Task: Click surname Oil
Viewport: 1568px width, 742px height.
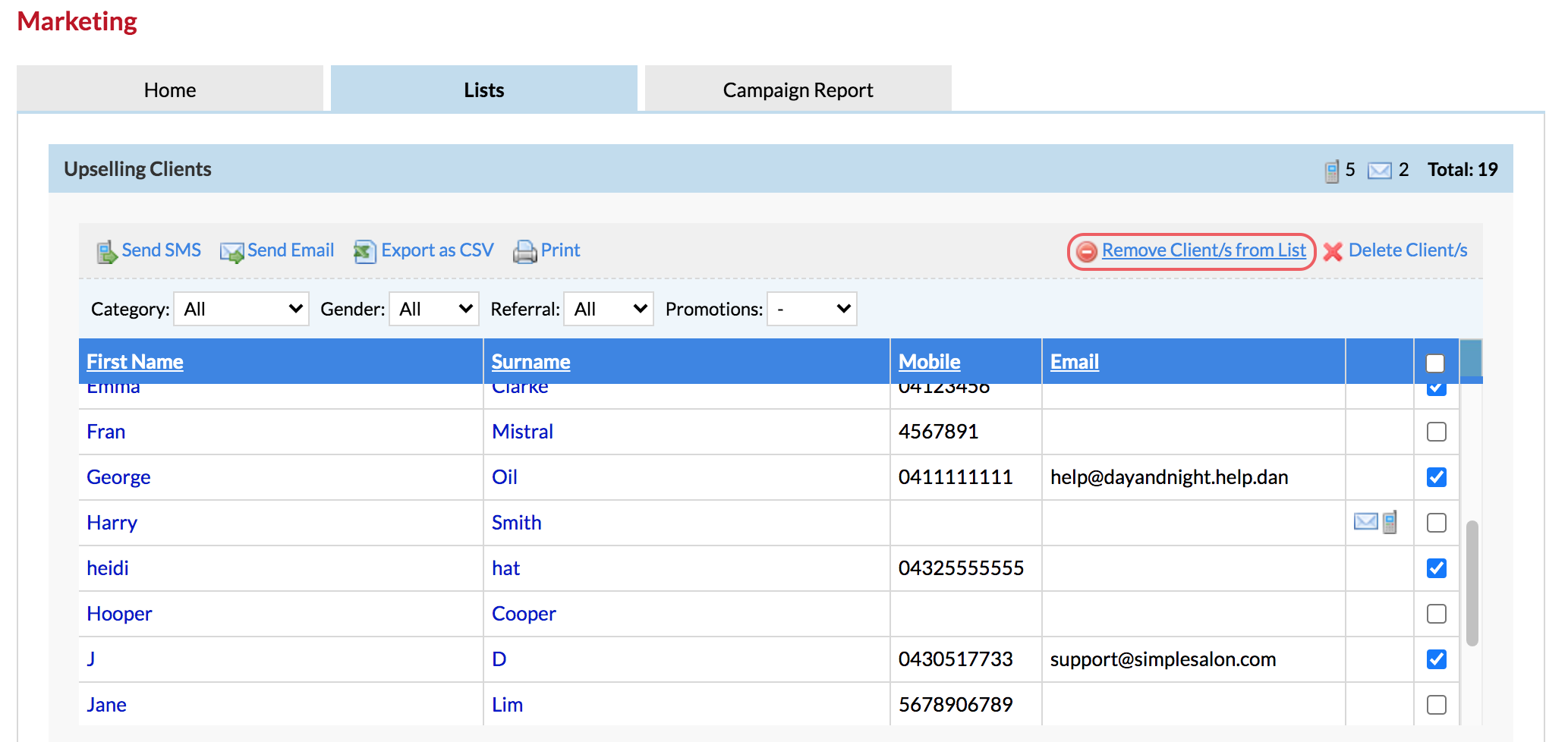Action: pyautogui.click(x=505, y=477)
